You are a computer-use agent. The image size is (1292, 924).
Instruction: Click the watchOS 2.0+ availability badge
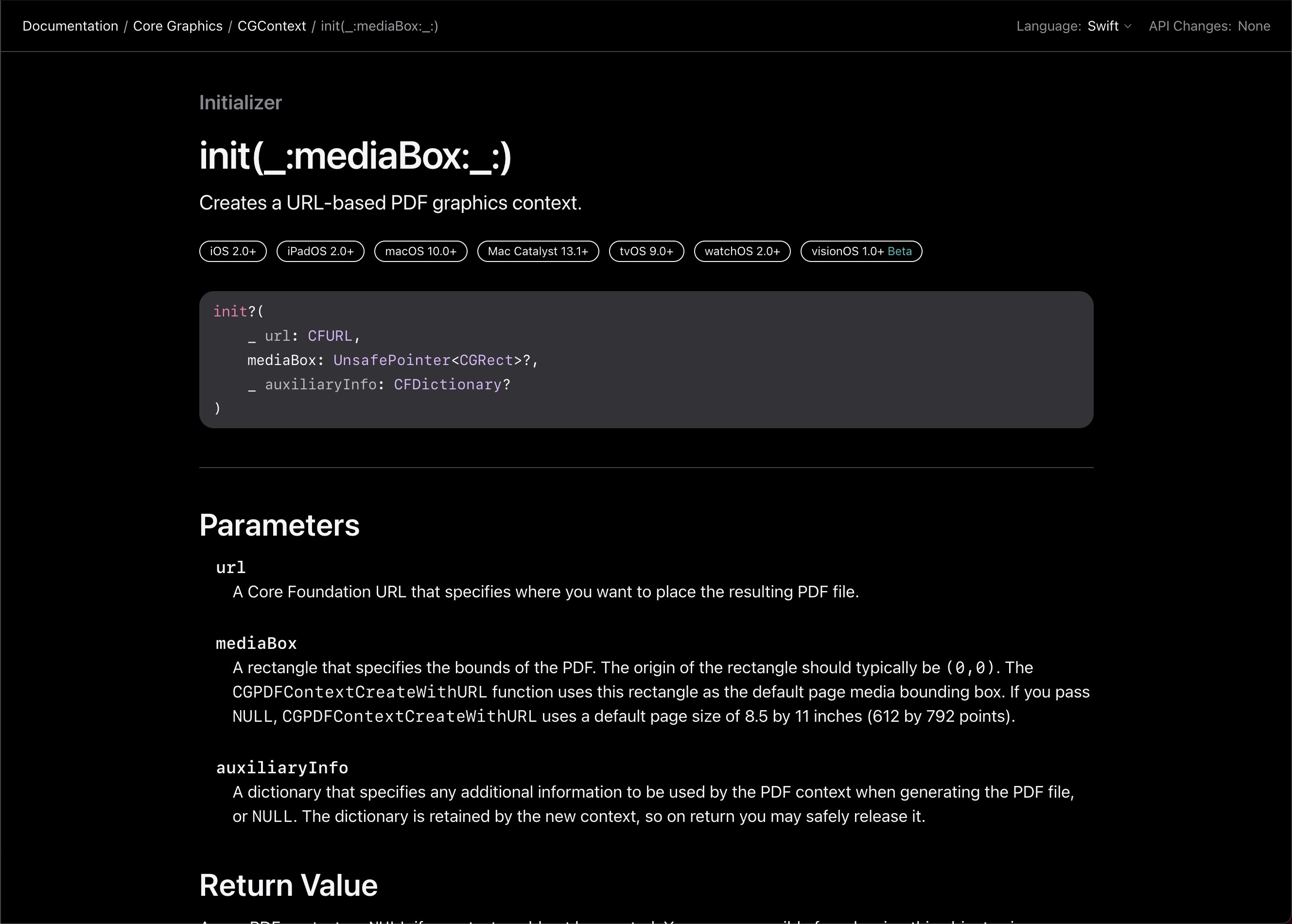tap(742, 251)
